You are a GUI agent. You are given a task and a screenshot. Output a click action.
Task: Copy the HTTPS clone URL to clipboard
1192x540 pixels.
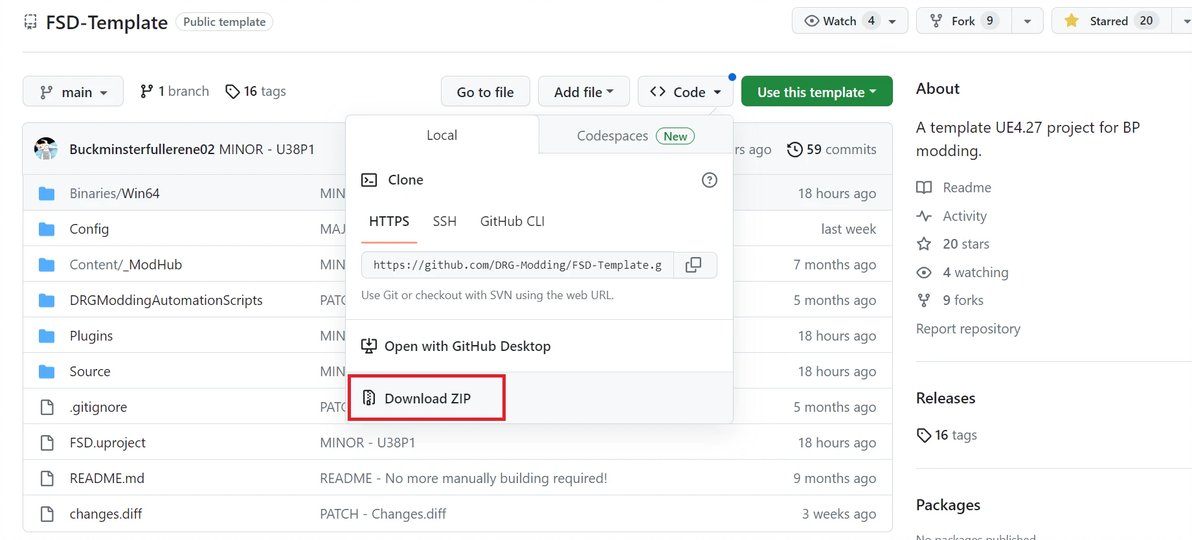(x=693, y=265)
